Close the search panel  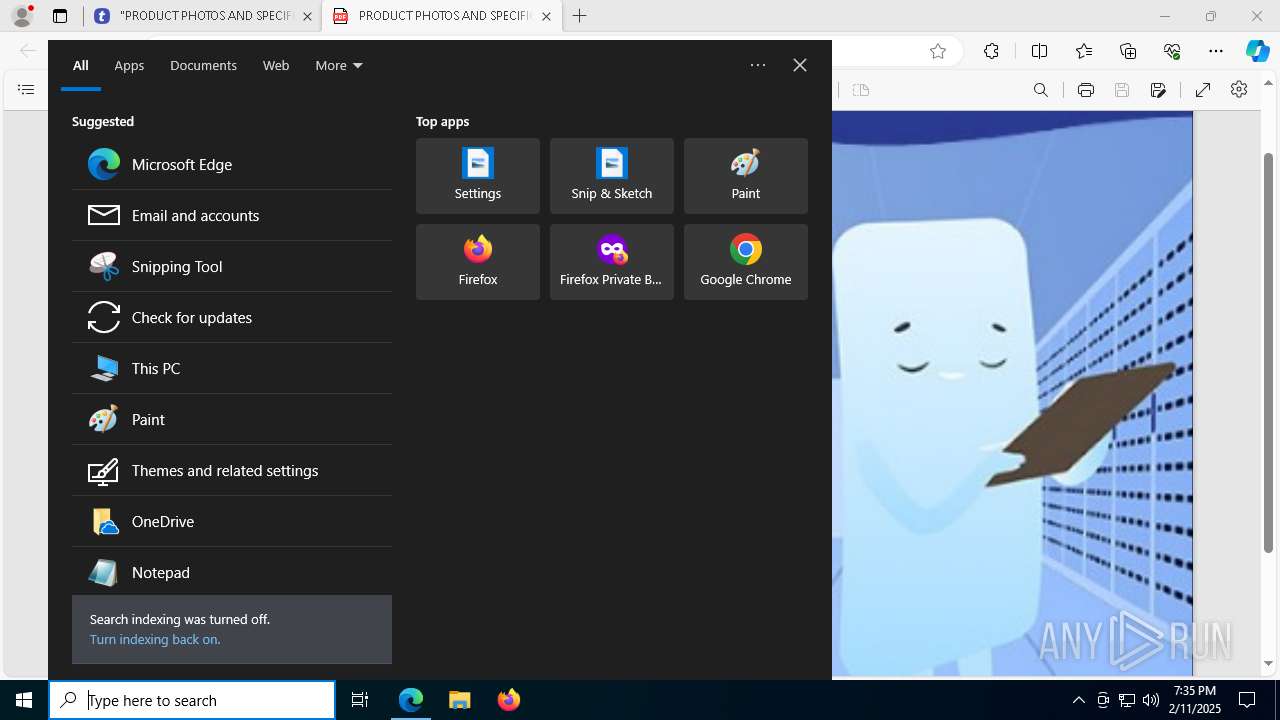800,65
